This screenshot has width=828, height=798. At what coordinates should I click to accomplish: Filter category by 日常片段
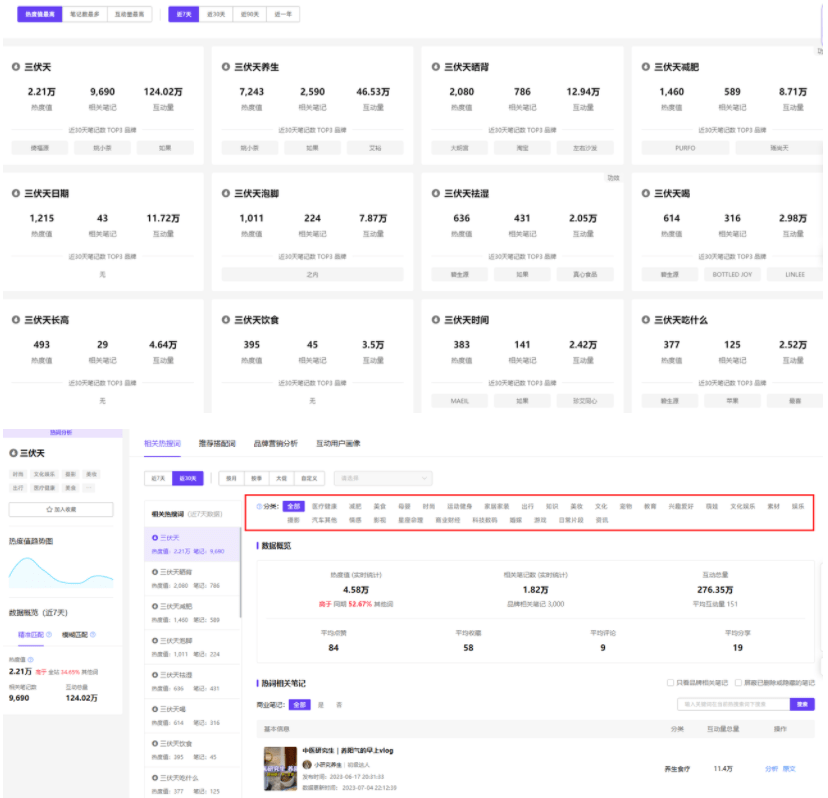click(x=571, y=520)
